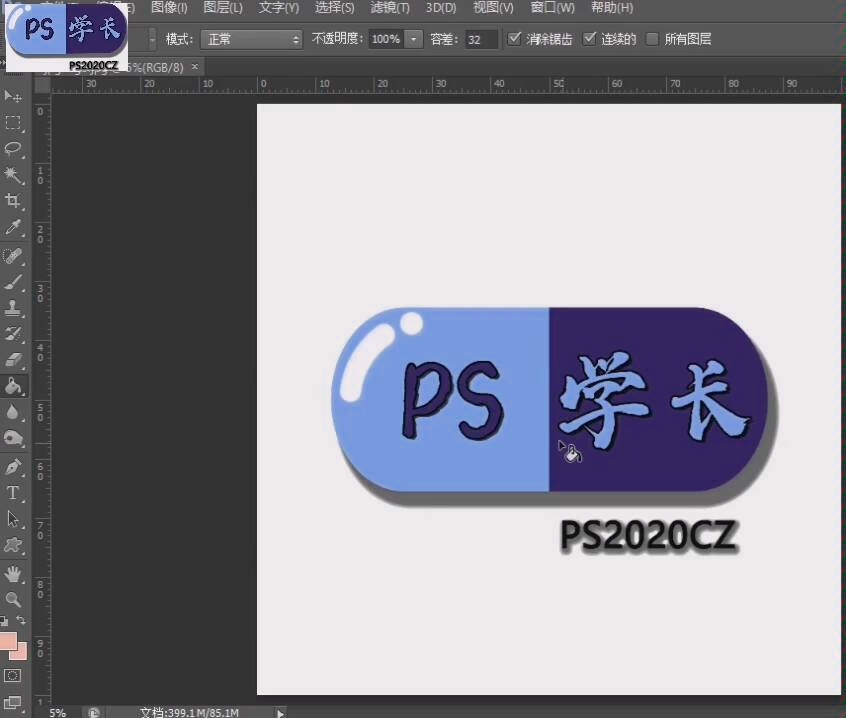
Task: Select the Move tool
Action: 13,95
